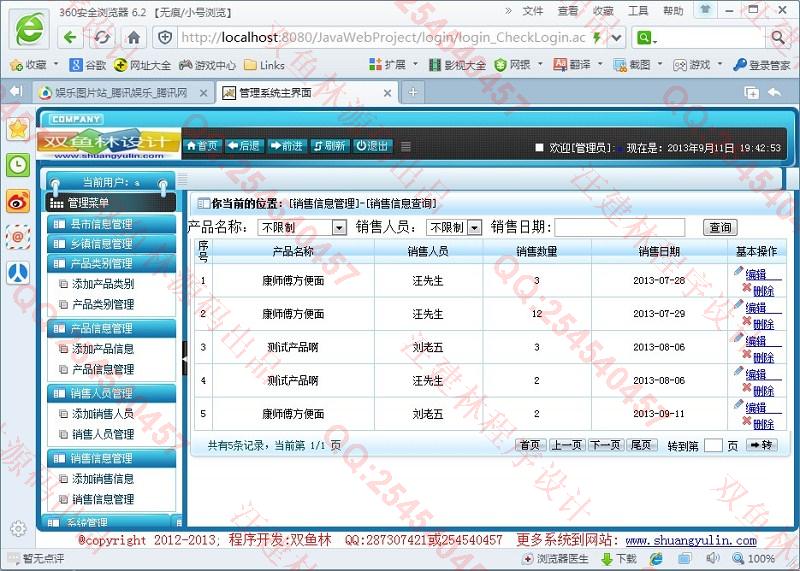Click the 尾页 last page button
Viewport: 800px width, 571px height.
click(641, 445)
